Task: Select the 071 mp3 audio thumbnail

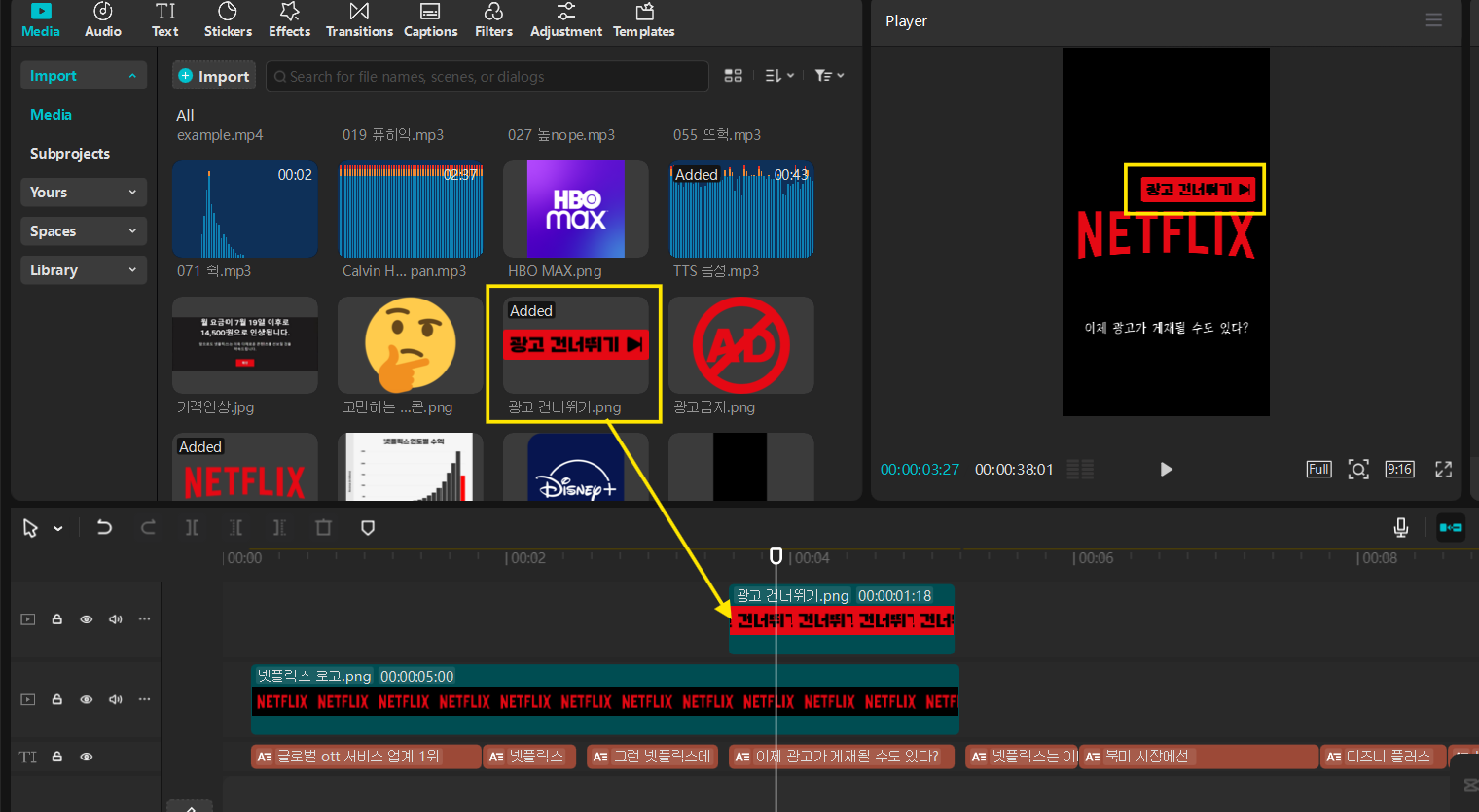Action: [245, 209]
